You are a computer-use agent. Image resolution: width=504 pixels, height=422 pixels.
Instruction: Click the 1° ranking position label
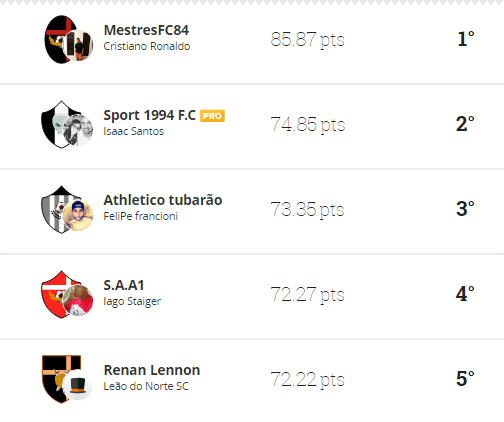[466, 39]
